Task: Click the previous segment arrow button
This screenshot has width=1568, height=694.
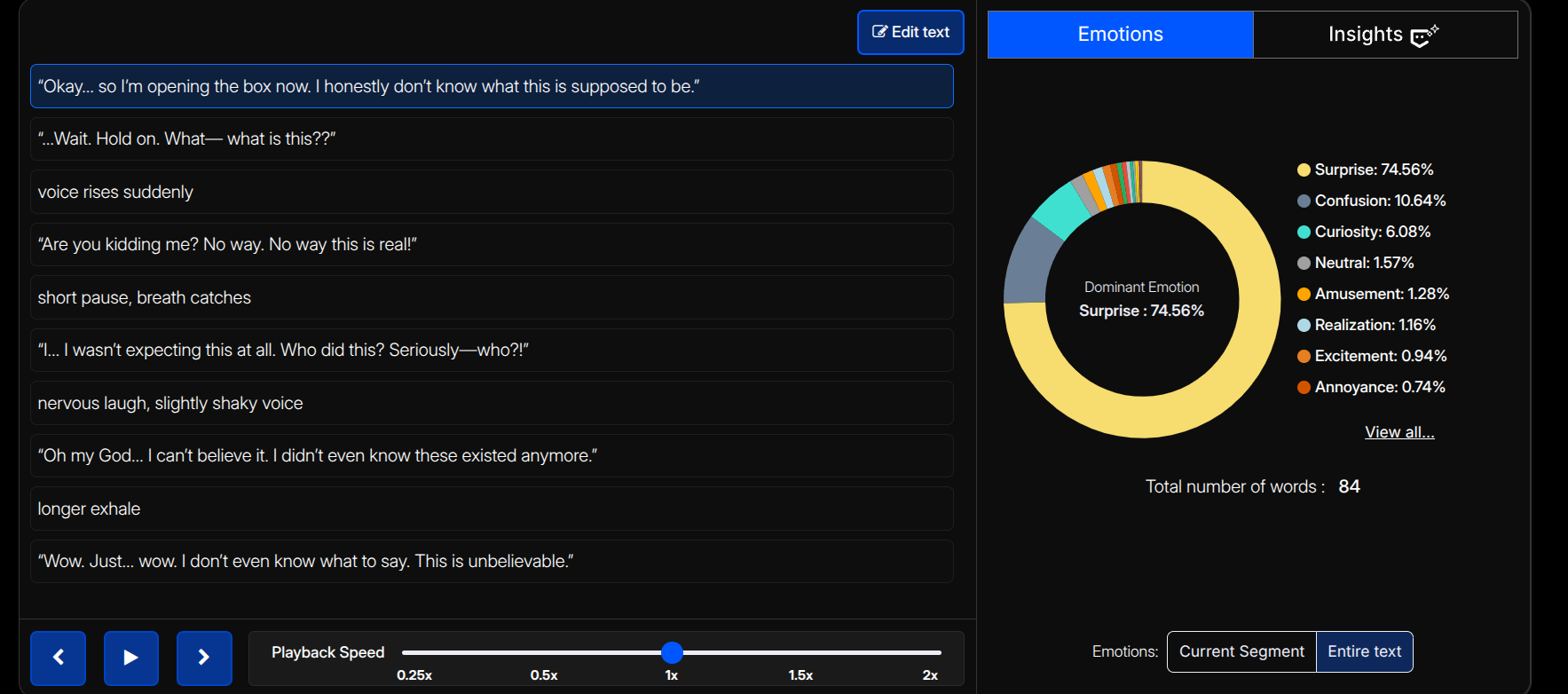Action: coord(59,658)
